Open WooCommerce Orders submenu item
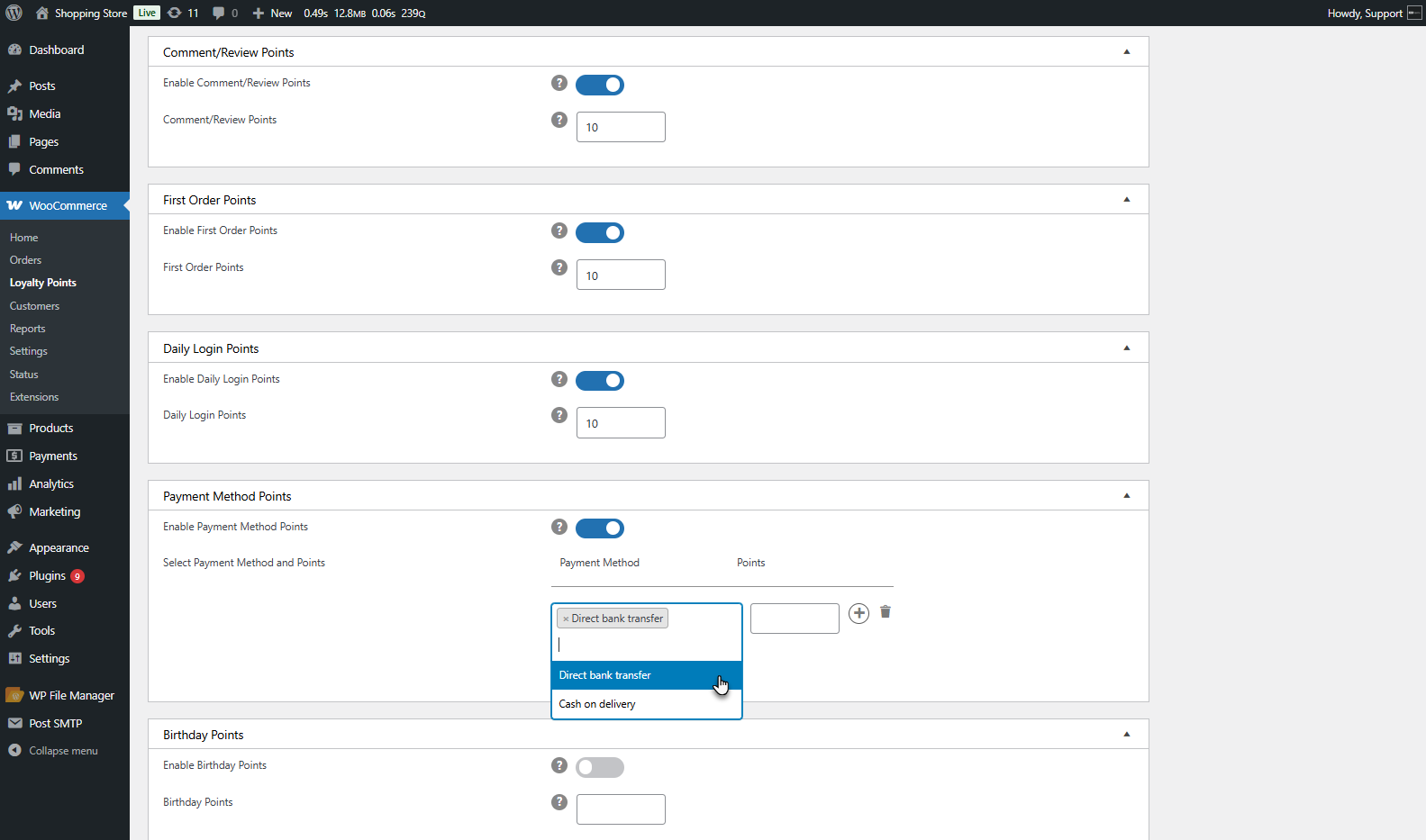 (x=25, y=260)
